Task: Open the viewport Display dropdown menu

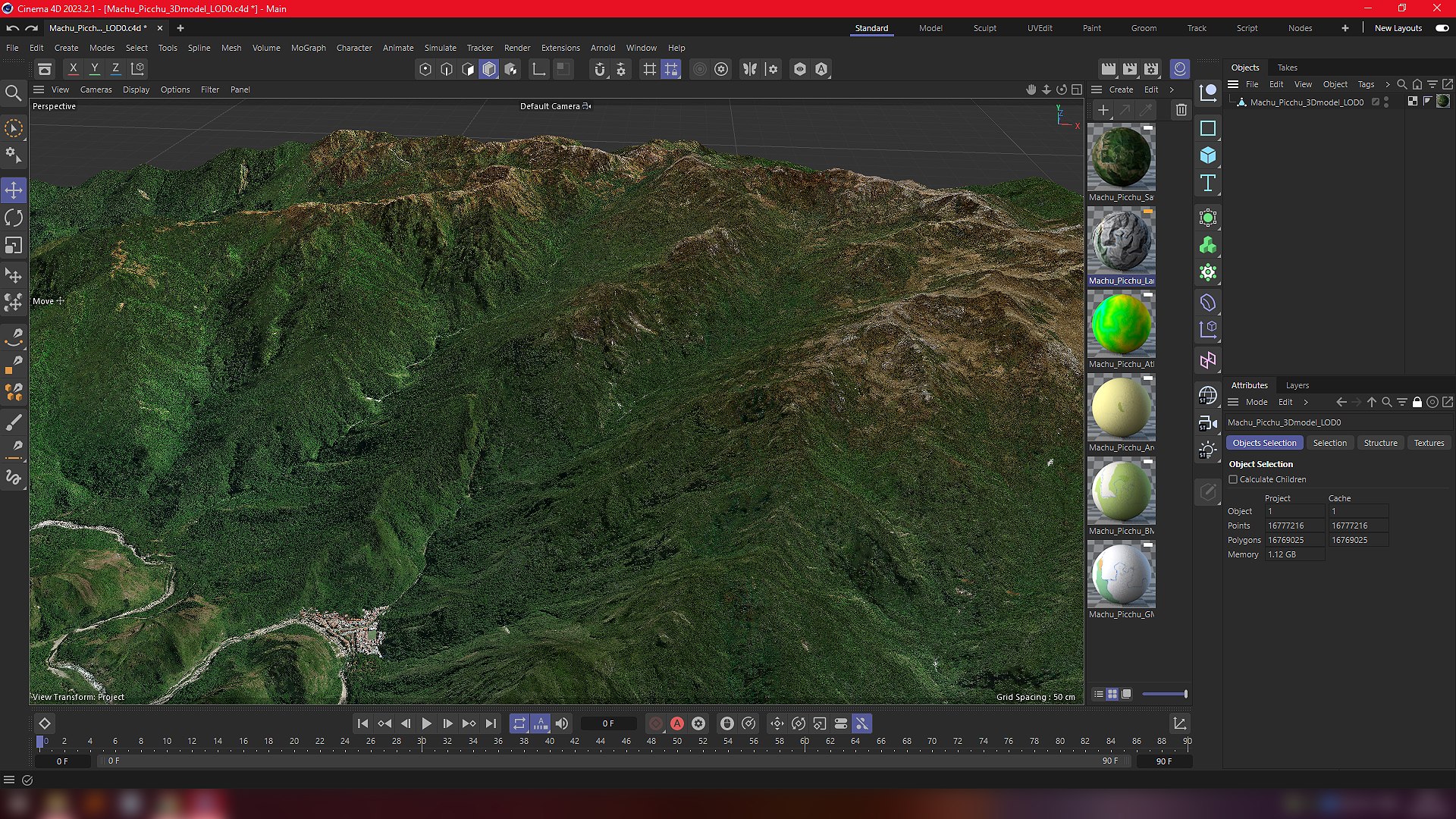Action: (136, 89)
